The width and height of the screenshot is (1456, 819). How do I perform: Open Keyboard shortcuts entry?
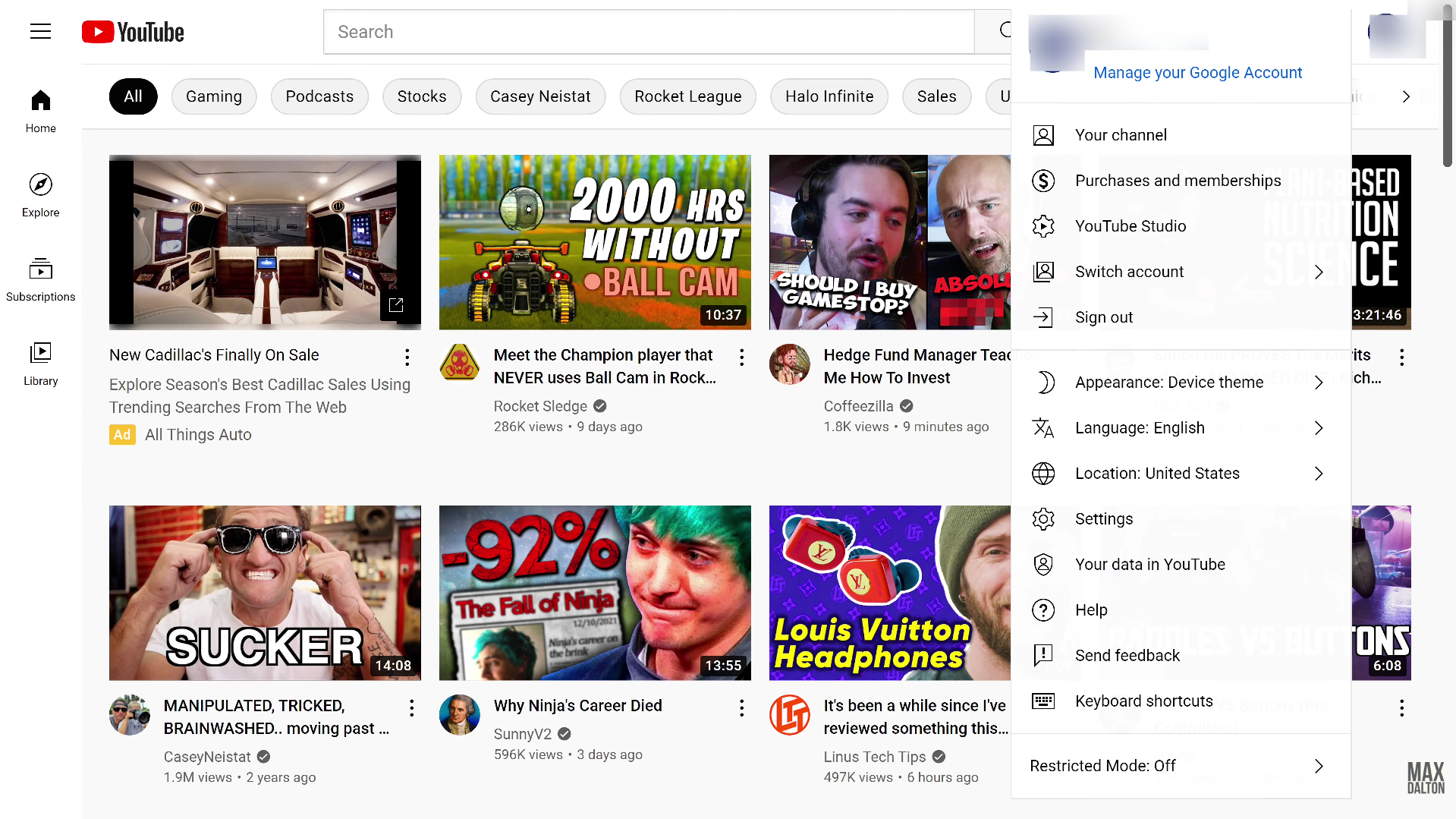pyautogui.click(x=1181, y=701)
